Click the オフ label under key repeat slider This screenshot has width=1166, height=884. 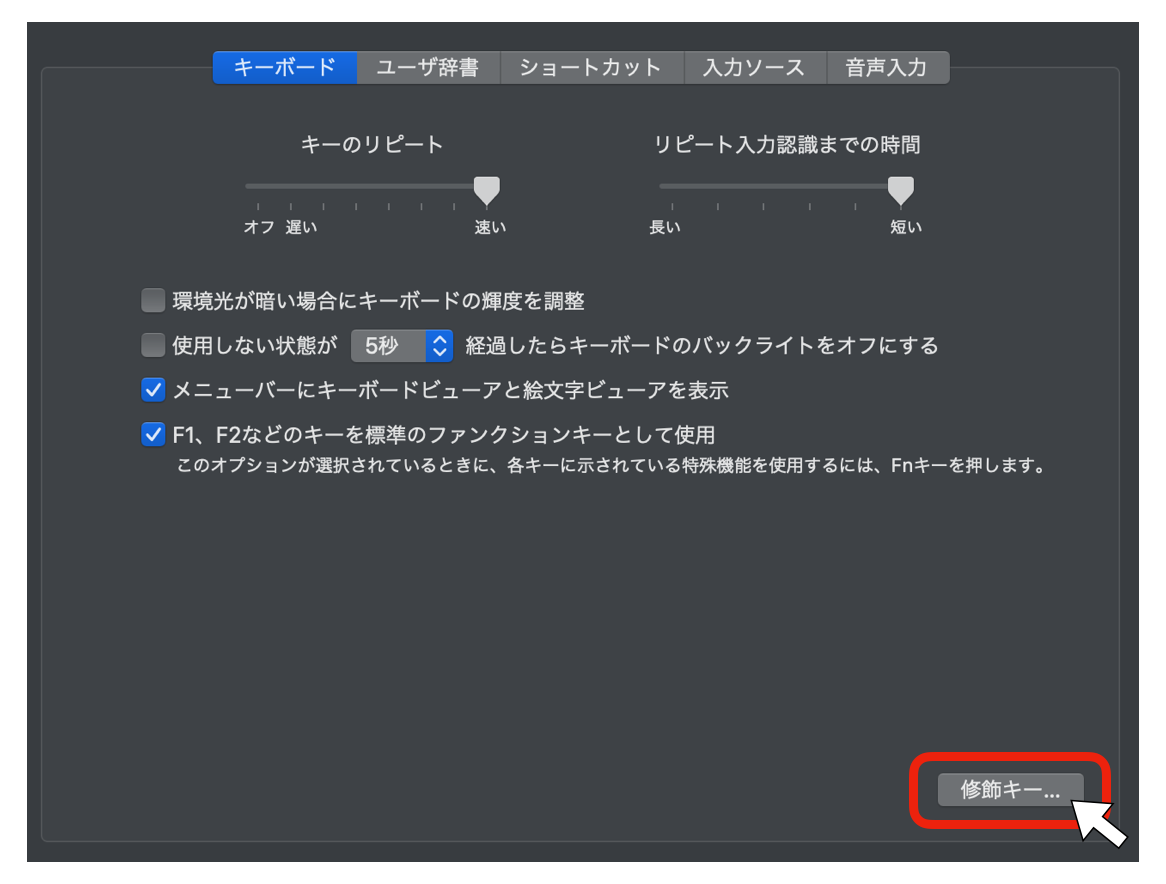(259, 227)
